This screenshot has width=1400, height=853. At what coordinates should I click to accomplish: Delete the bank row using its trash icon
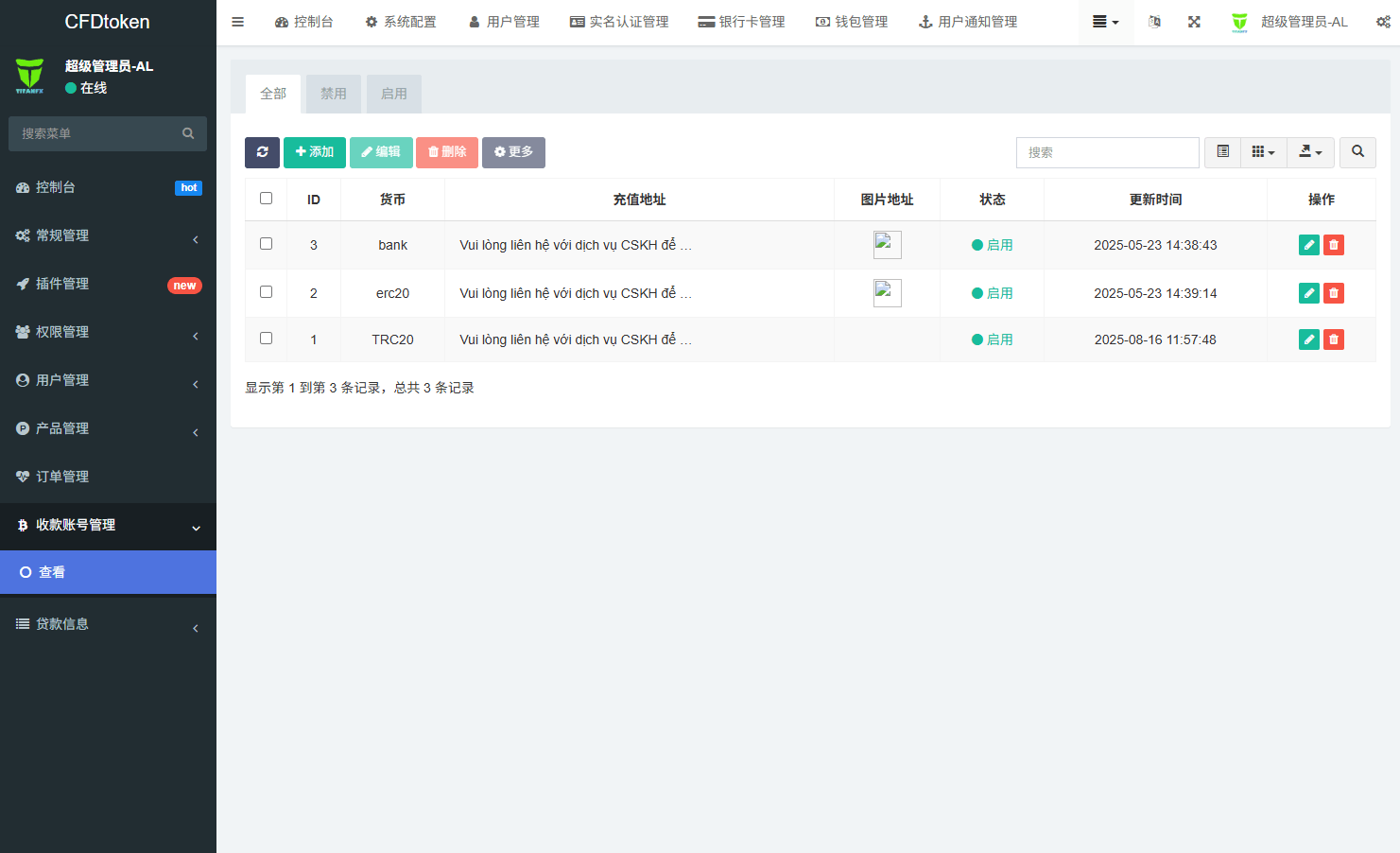(x=1333, y=244)
